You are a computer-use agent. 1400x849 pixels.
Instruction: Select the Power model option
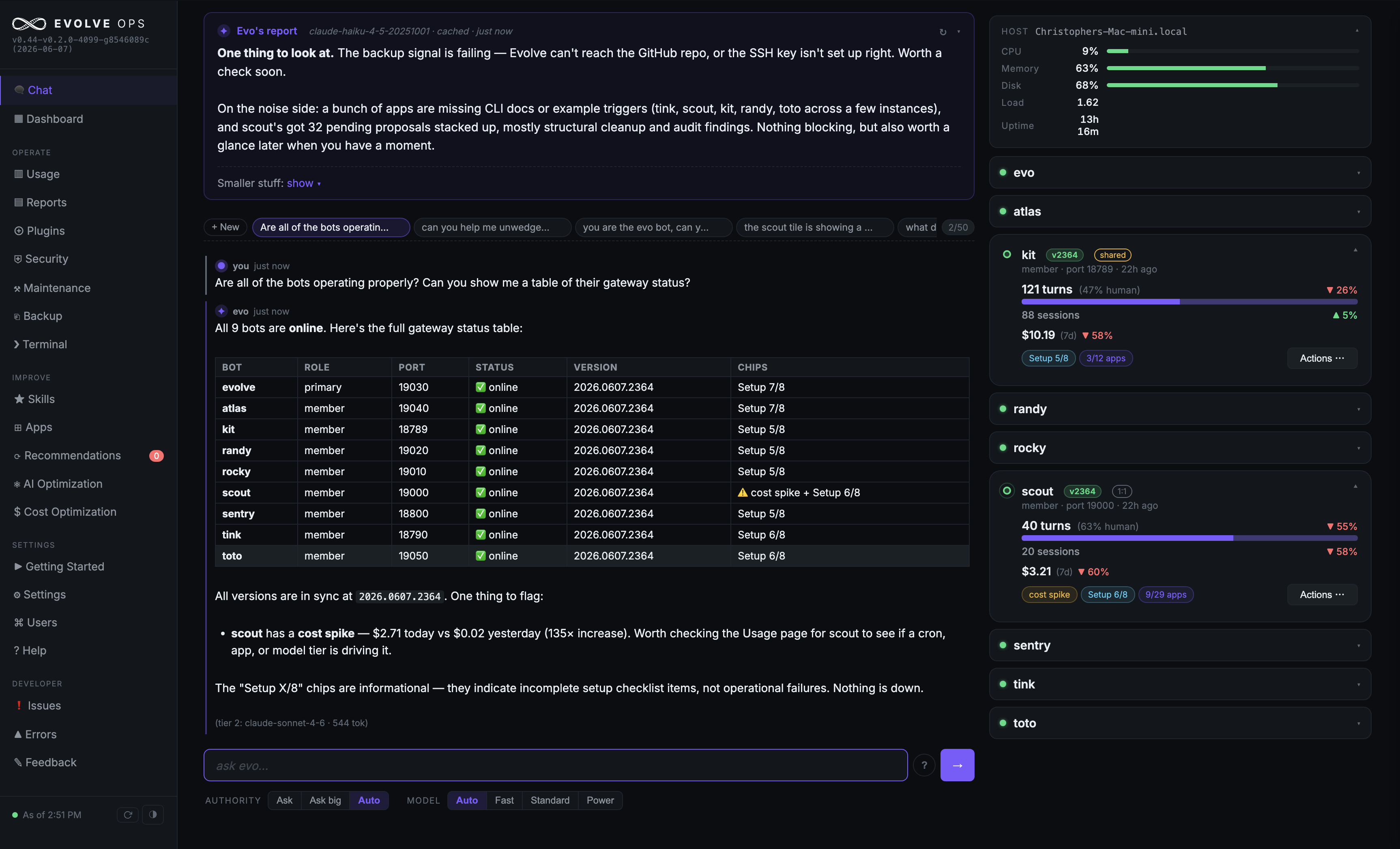click(x=600, y=800)
